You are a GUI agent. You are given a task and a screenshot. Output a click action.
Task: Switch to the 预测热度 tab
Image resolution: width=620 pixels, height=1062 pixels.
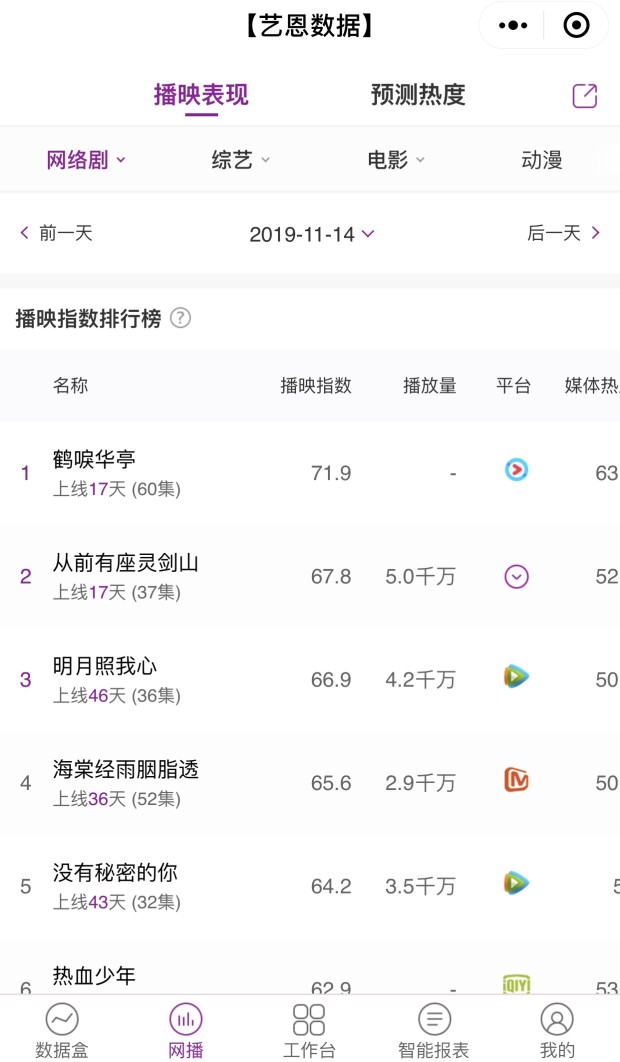coord(418,95)
